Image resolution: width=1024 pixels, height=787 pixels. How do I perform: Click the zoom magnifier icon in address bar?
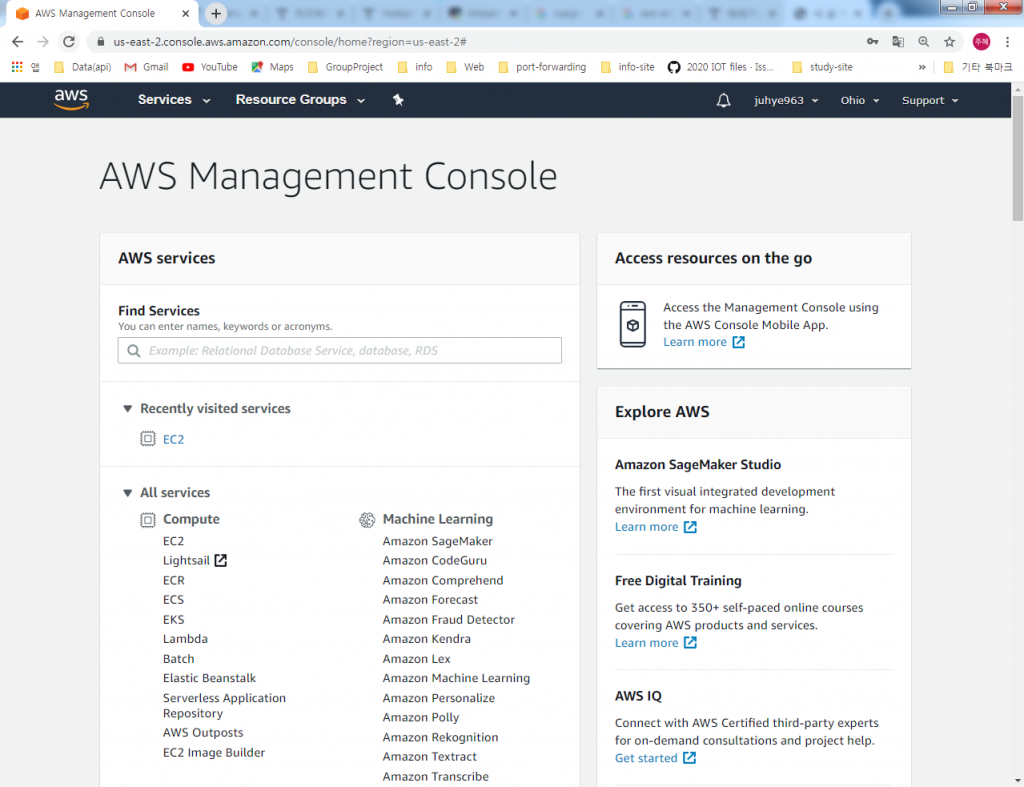point(923,42)
